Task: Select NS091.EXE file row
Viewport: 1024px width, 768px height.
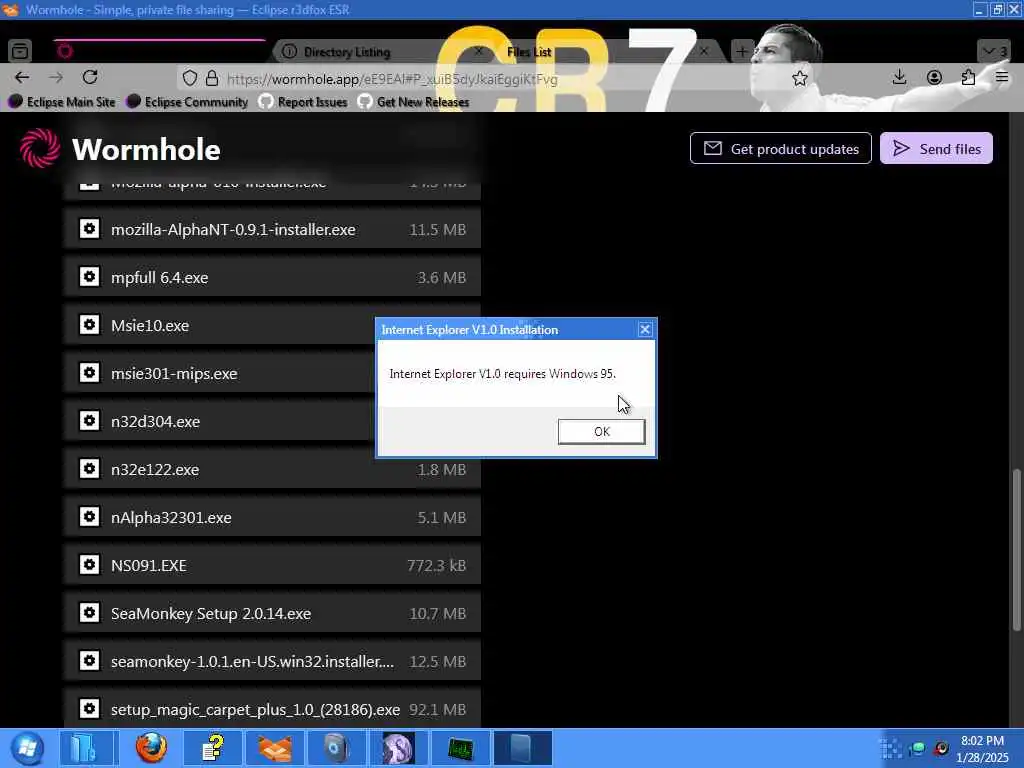Action: point(272,565)
